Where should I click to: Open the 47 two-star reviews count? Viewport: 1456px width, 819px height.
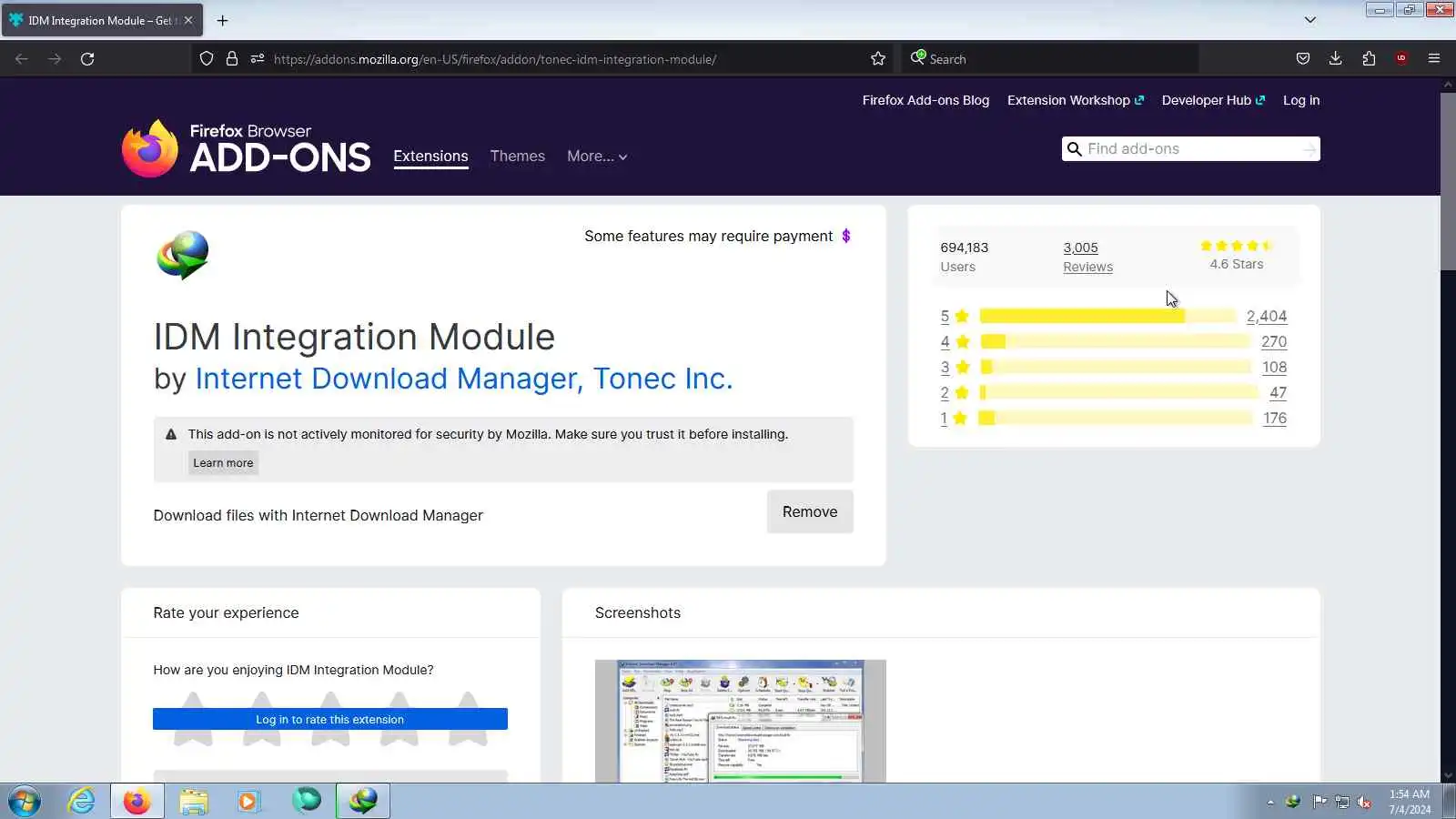click(x=1279, y=393)
